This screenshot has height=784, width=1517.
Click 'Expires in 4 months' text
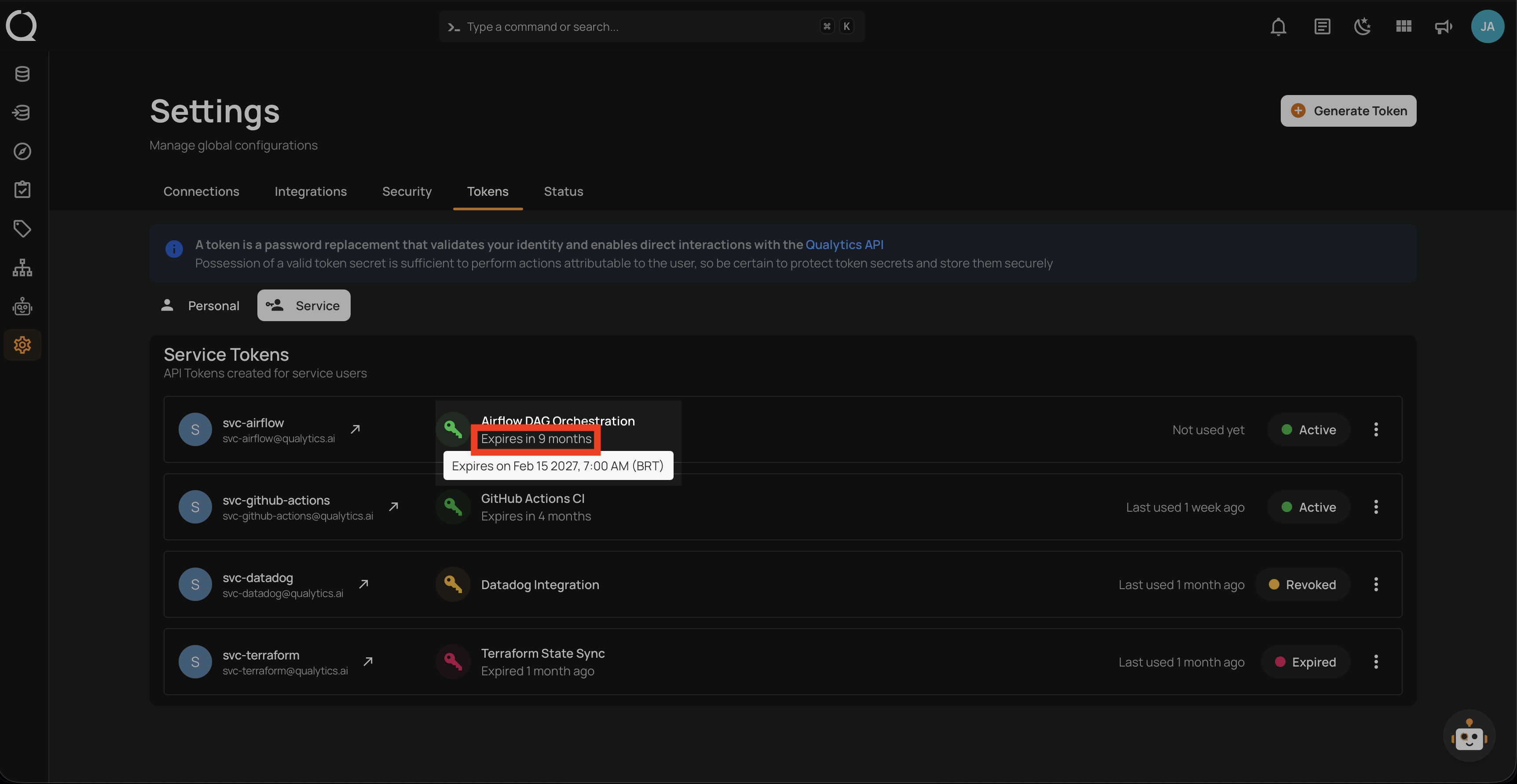536,516
